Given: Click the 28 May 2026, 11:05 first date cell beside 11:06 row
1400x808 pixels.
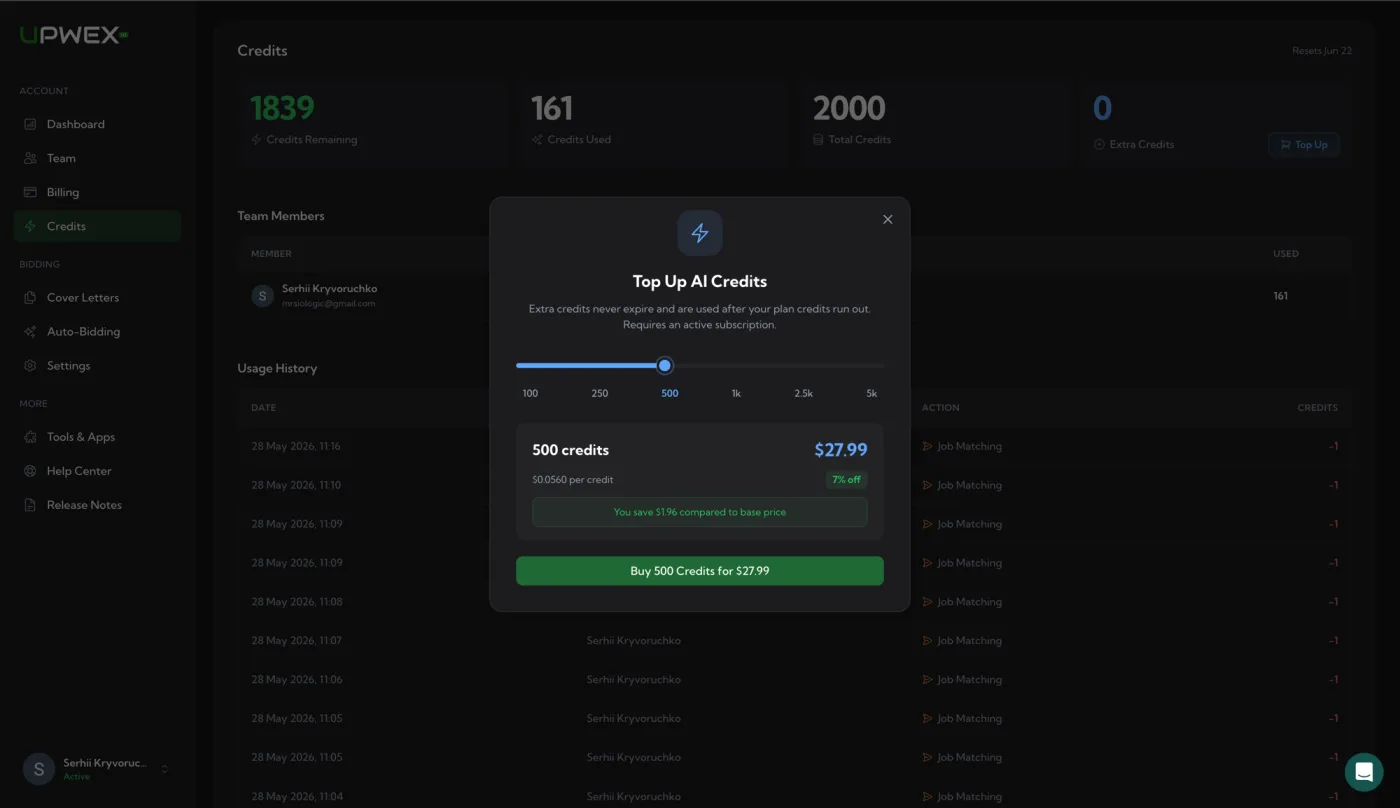Looking at the screenshot, I should coord(296,718).
